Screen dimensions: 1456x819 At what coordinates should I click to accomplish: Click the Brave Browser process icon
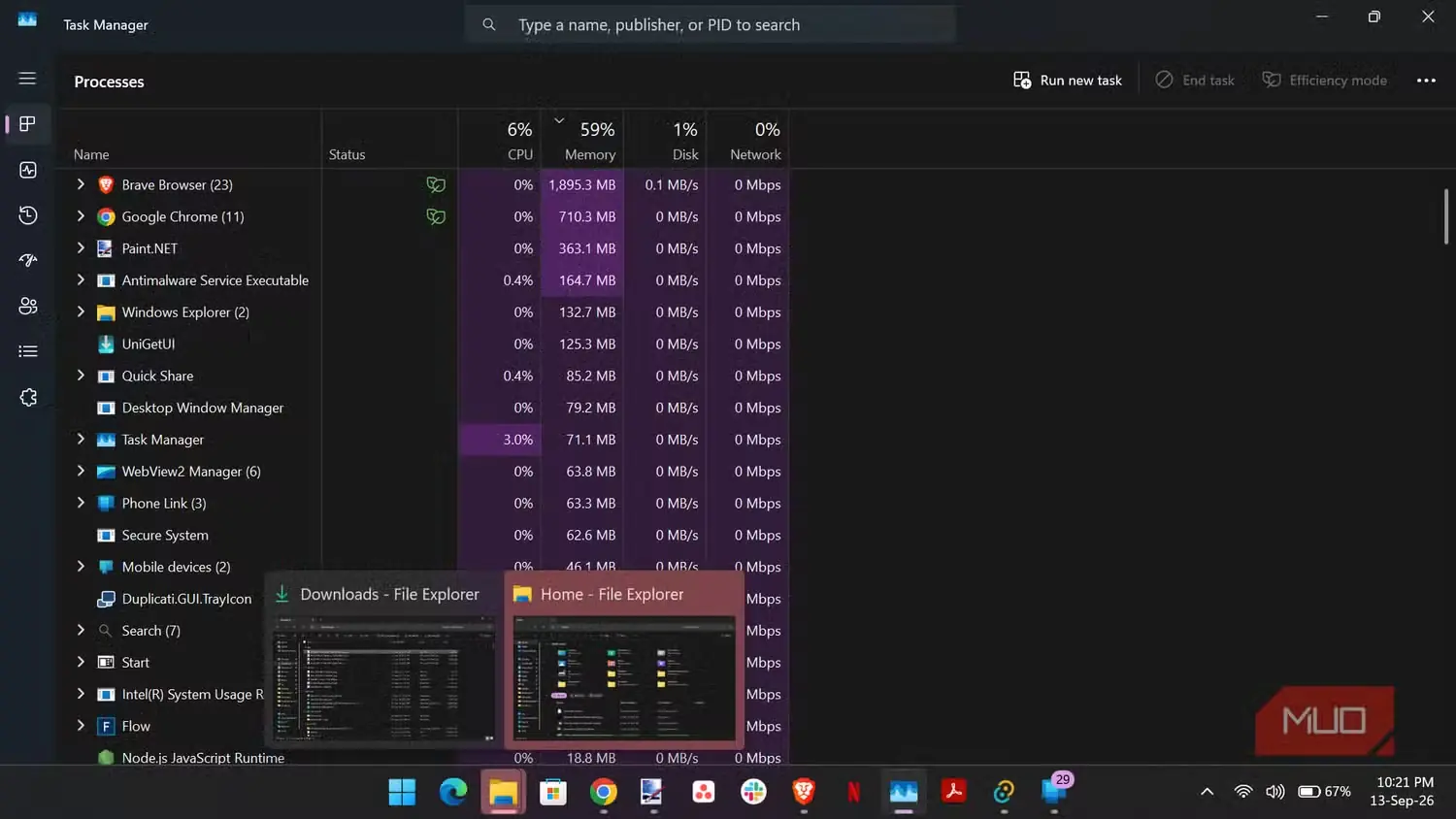[x=106, y=185]
